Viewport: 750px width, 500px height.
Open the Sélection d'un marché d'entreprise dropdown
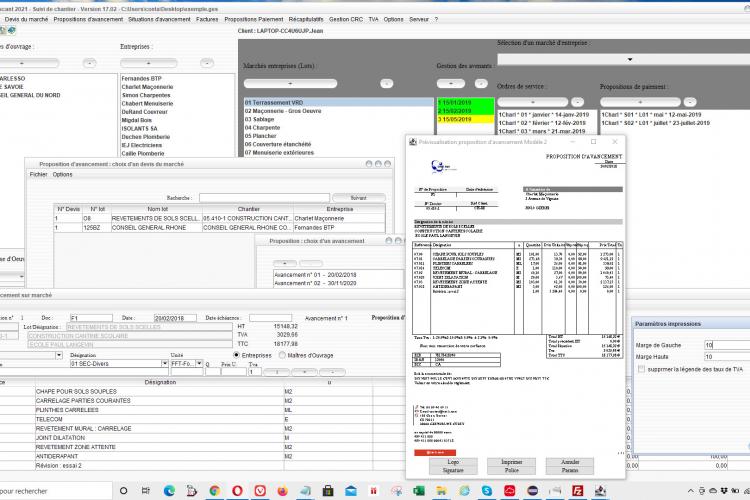pos(630,59)
